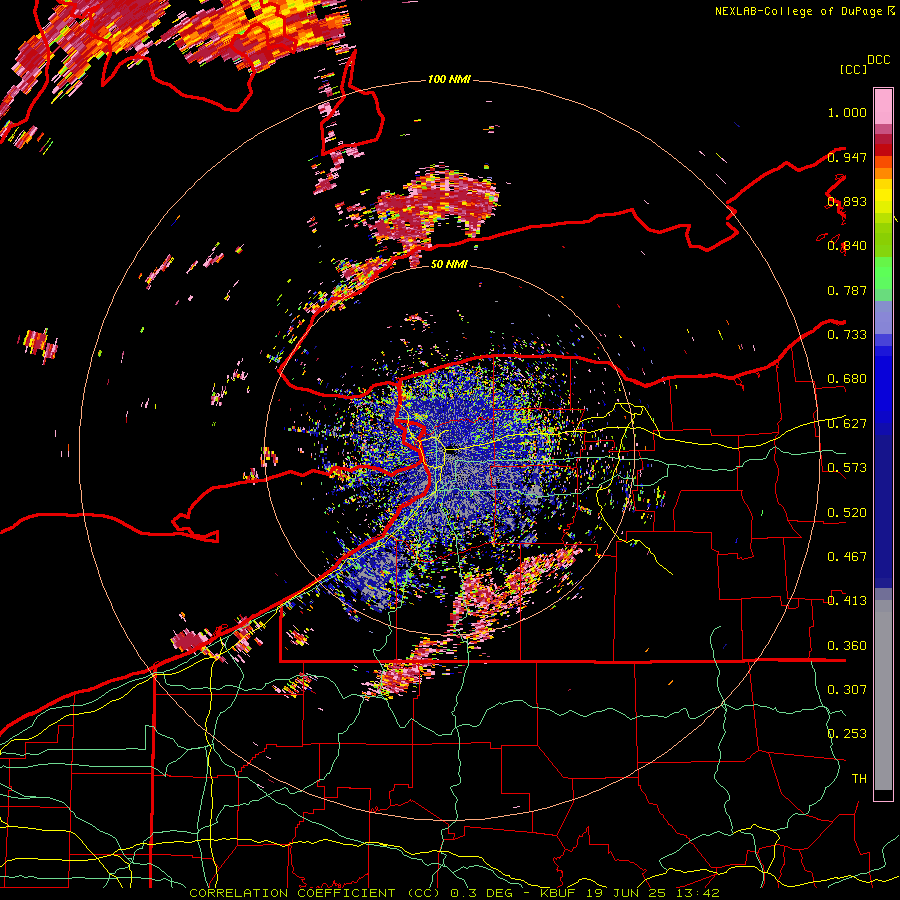Click the 0.573 legend value
The image size is (900, 900).
pos(847,468)
